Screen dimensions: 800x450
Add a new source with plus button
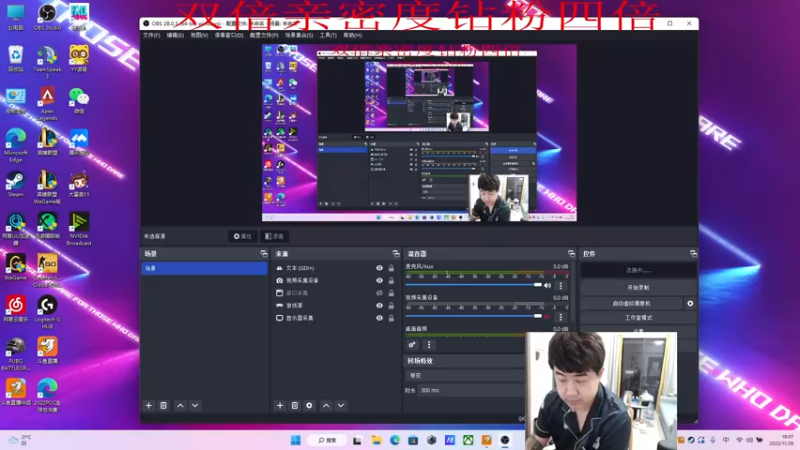point(280,406)
